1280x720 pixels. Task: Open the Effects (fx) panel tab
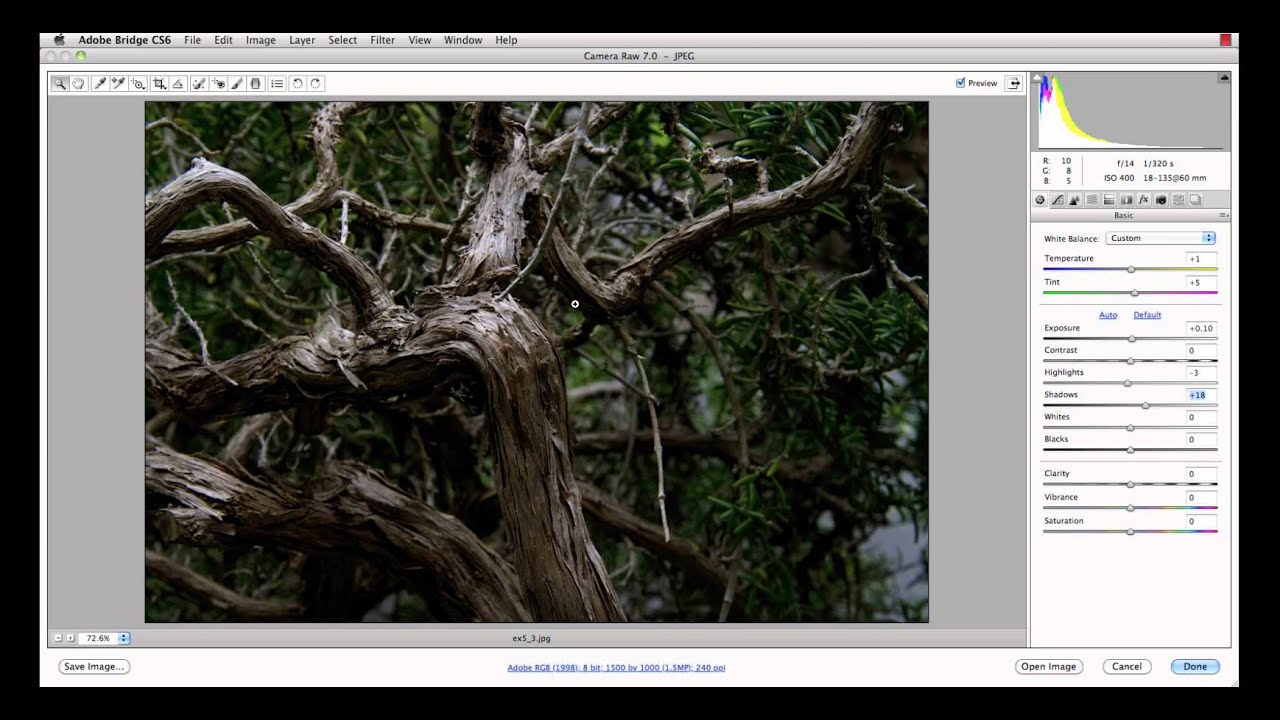pyautogui.click(x=1143, y=200)
